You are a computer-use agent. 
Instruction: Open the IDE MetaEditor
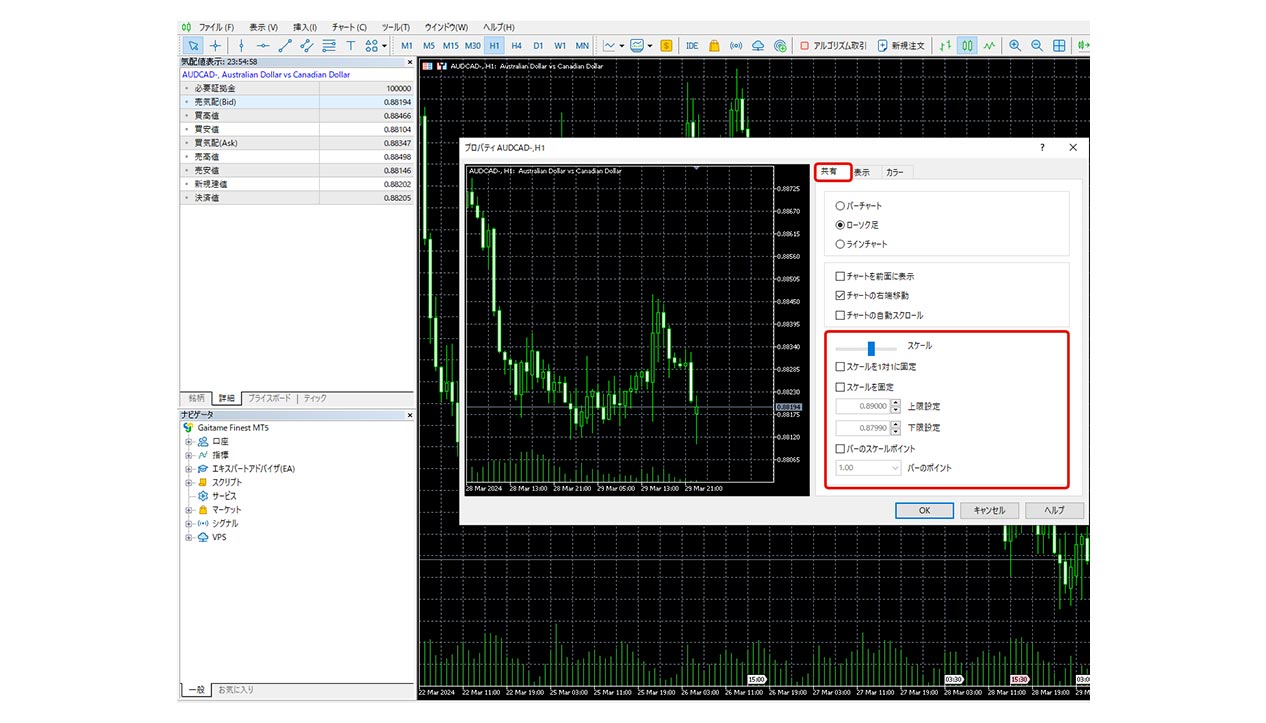click(x=692, y=46)
